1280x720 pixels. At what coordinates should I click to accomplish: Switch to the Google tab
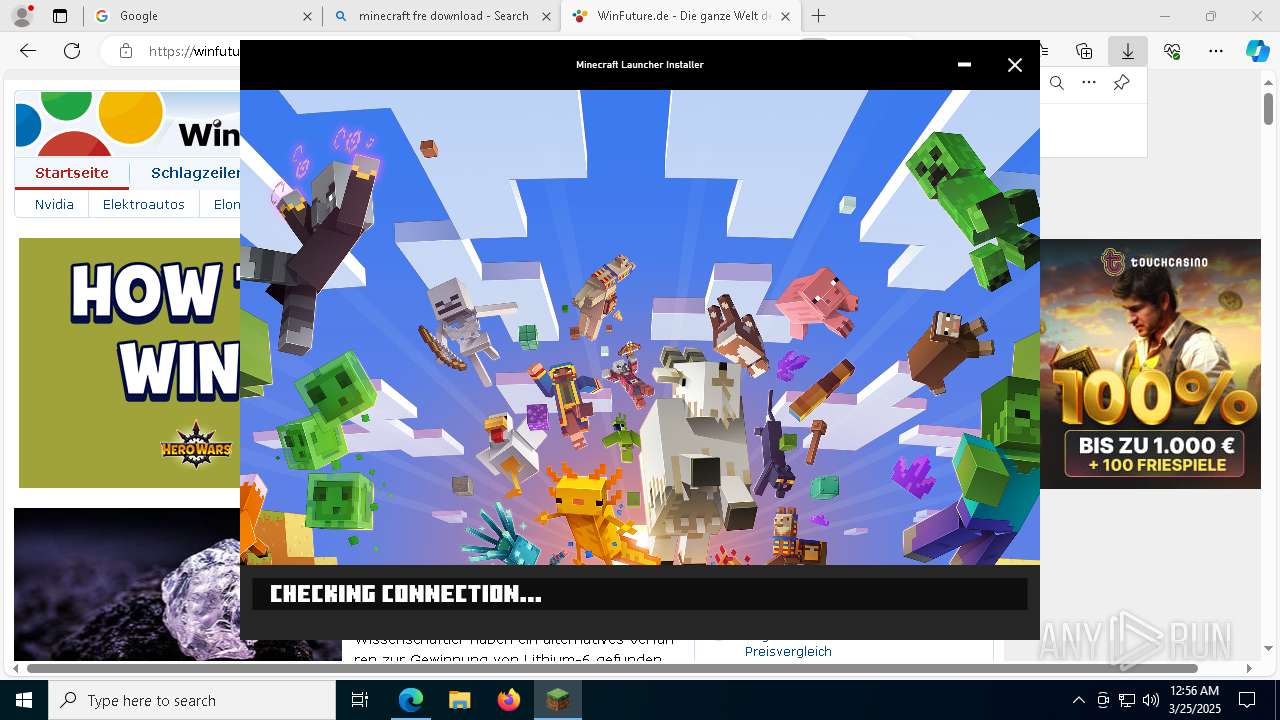pos(202,16)
